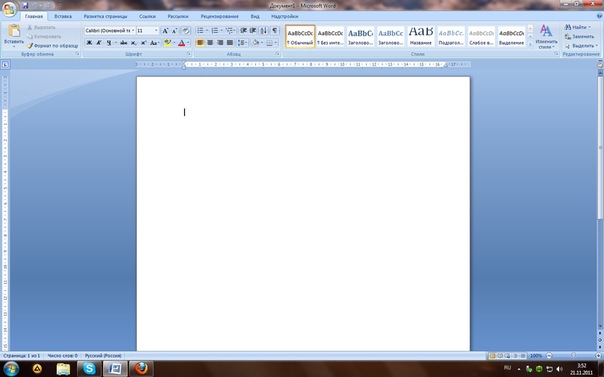This screenshot has height=377, width=604.
Task: Click the Format Painter (Формат по образцу) button
Action: pyautogui.click(x=53, y=46)
